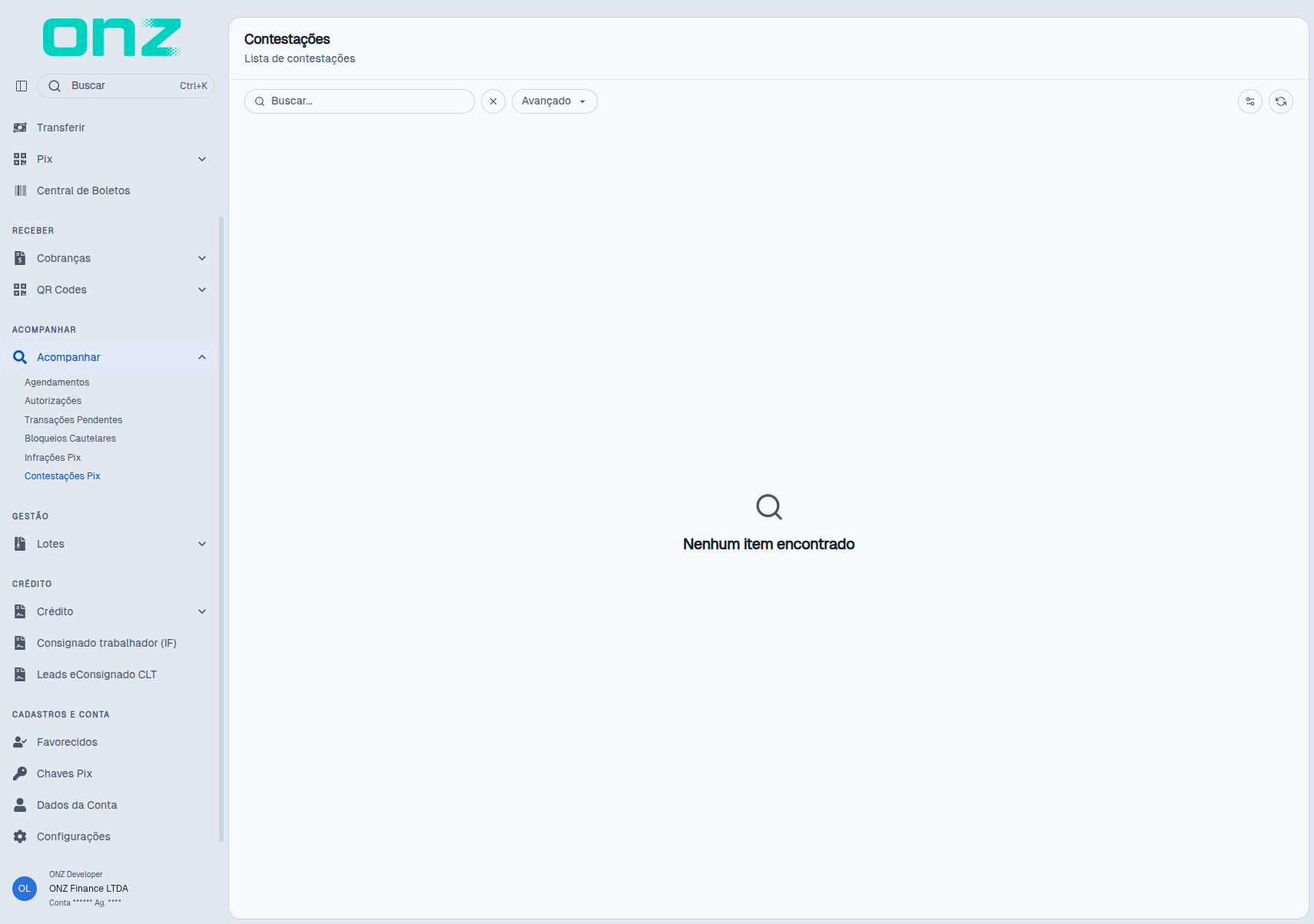Open the Avançado dropdown
Screen dimensions: 1314x924
coord(555,101)
